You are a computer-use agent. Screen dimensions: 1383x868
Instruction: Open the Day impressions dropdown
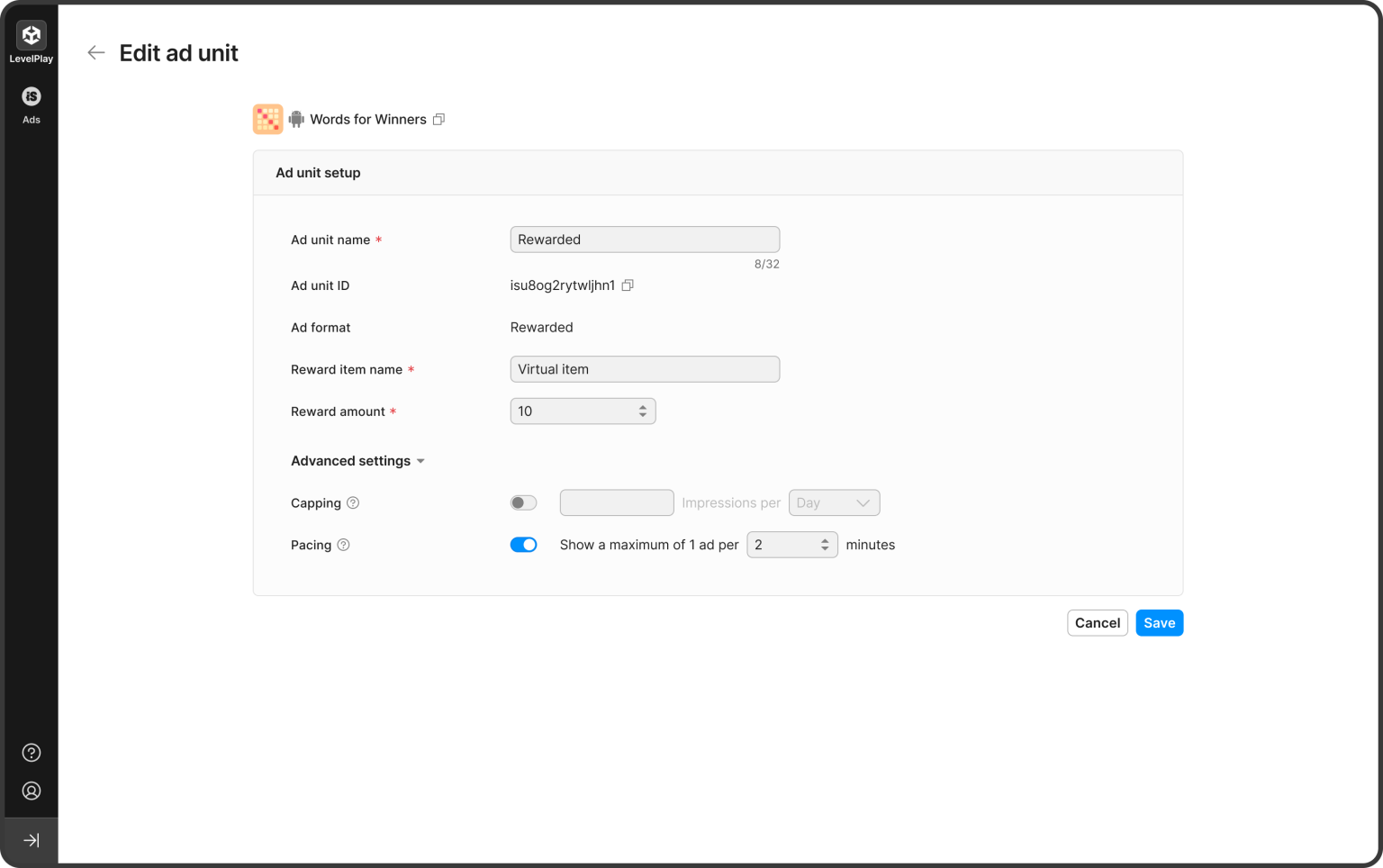coord(834,502)
